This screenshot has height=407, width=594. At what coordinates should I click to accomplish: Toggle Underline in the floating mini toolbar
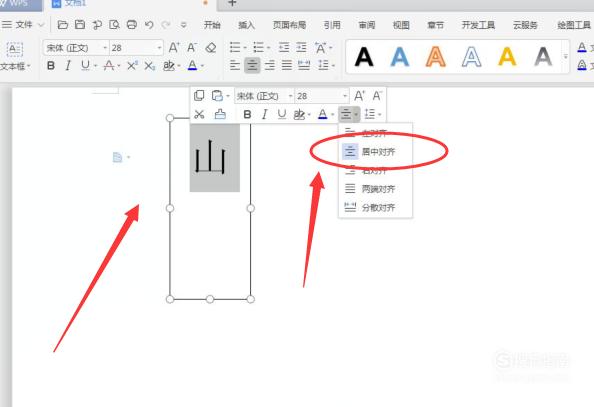282,114
